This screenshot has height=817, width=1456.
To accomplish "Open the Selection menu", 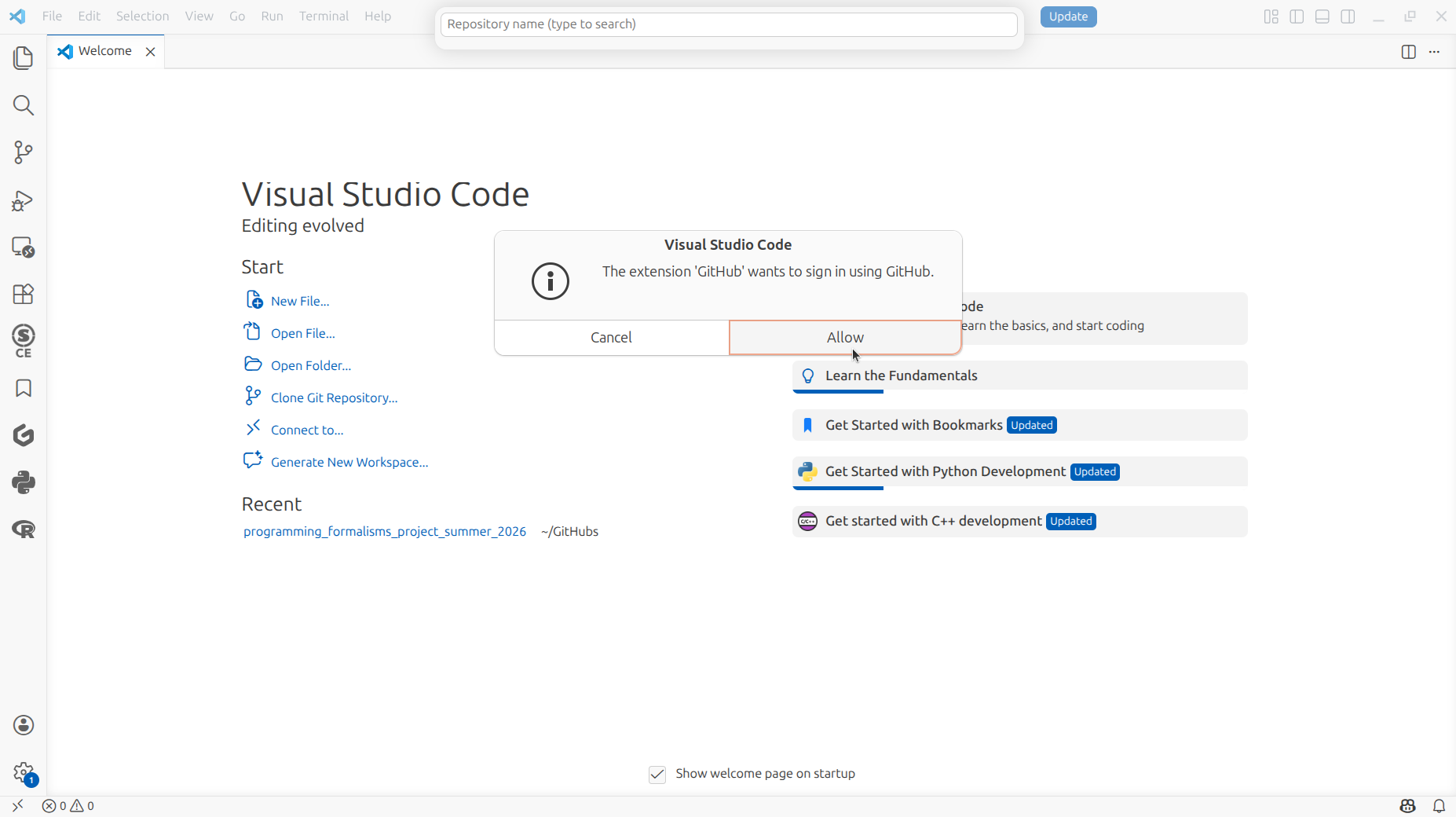I will 142,16.
